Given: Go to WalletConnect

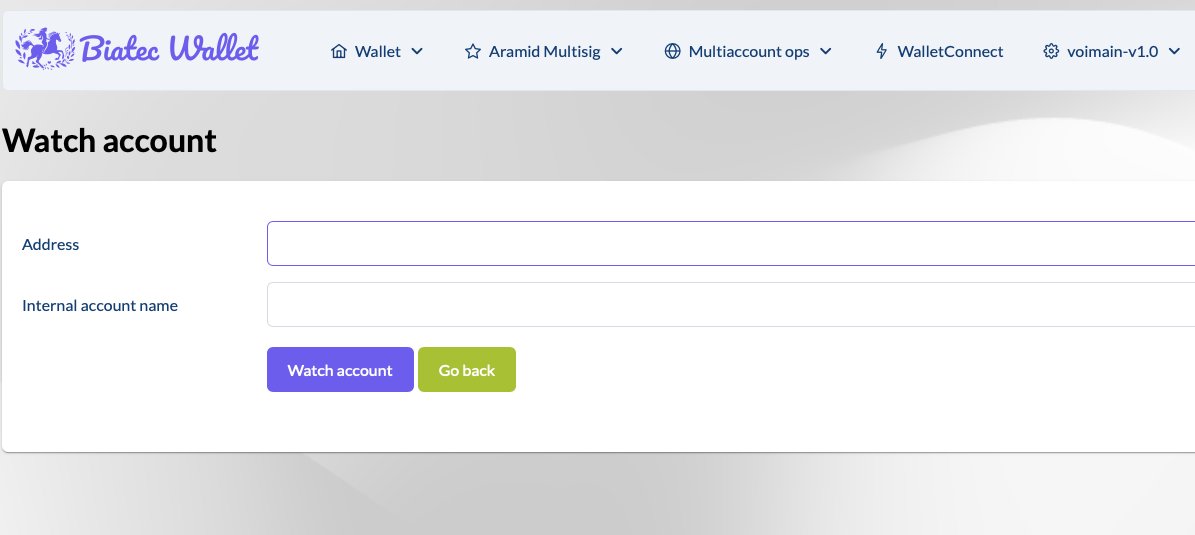Looking at the screenshot, I should pyautogui.click(x=950, y=51).
